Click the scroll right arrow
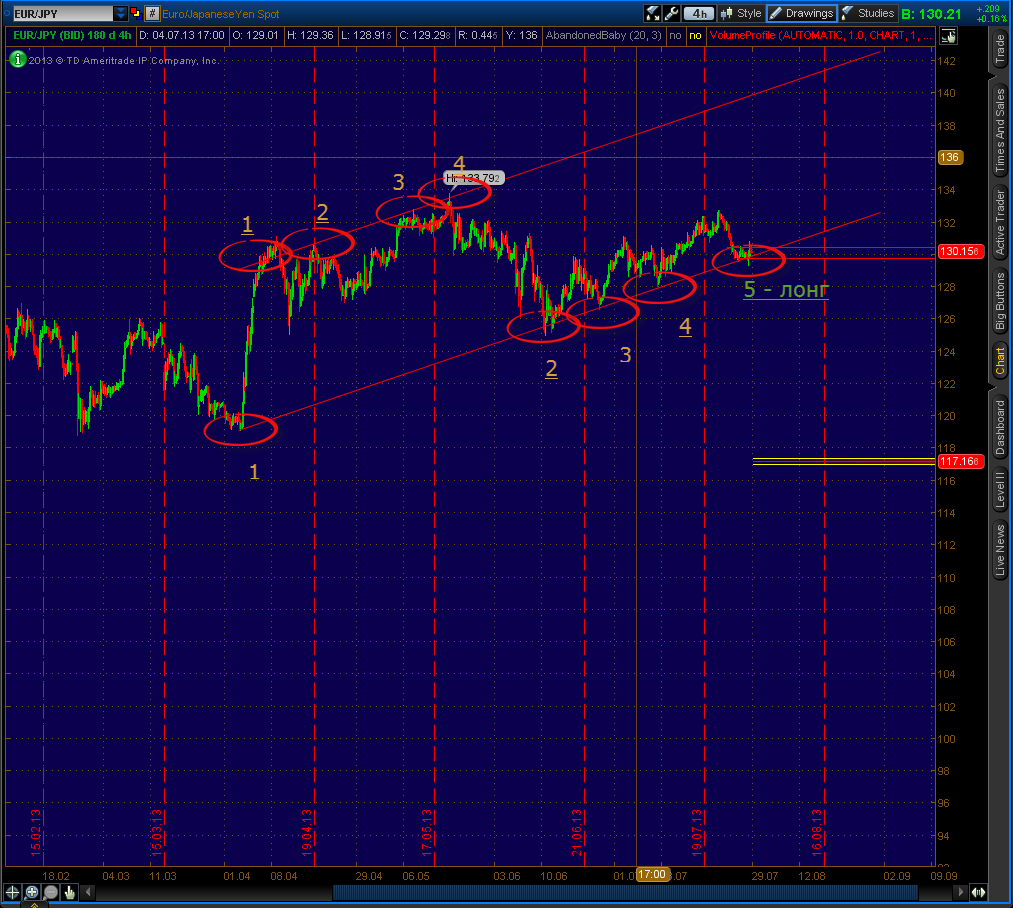1013x908 pixels. 960,892
